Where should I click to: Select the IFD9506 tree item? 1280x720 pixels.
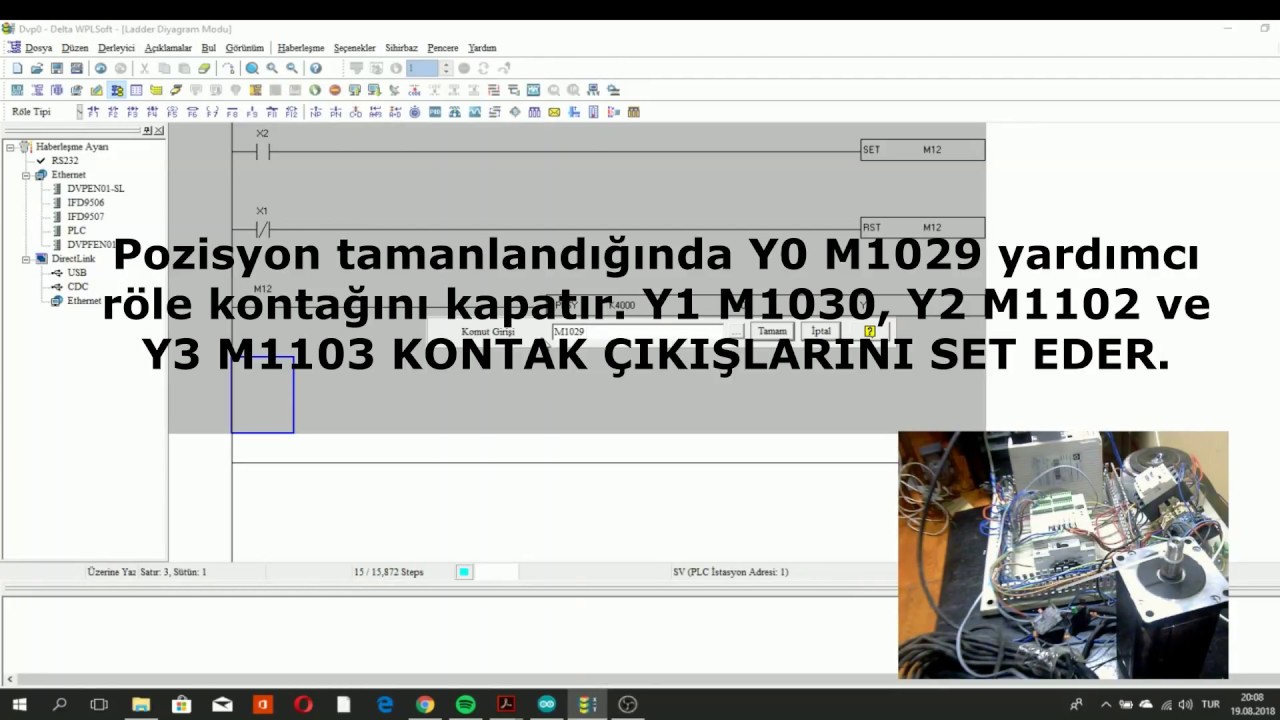pos(85,203)
